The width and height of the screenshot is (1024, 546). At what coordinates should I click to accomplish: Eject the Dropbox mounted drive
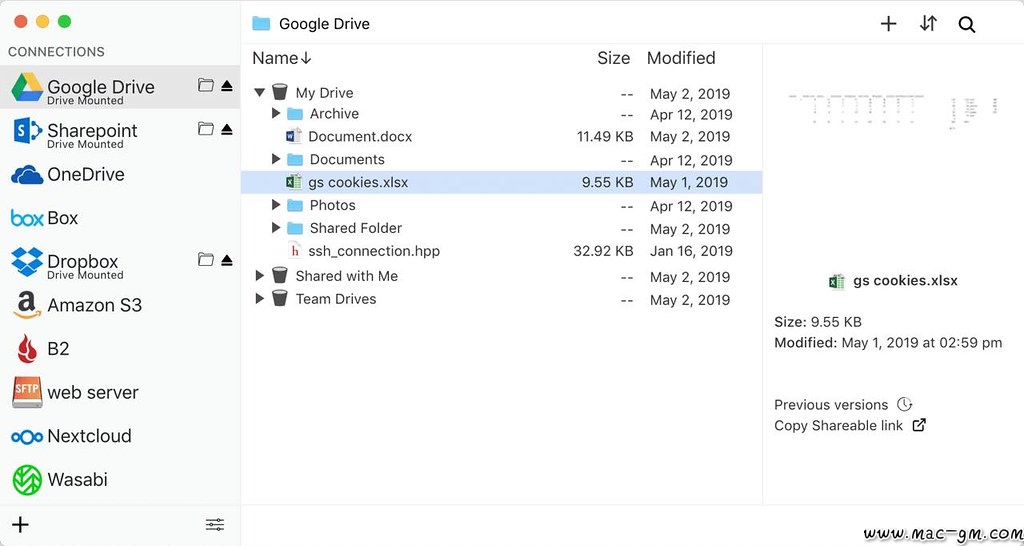click(227, 261)
